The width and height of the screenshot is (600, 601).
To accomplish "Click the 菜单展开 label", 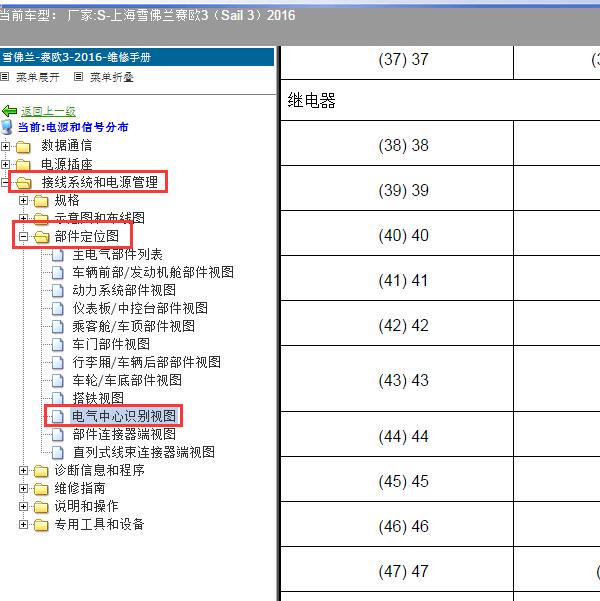I will click(38, 77).
